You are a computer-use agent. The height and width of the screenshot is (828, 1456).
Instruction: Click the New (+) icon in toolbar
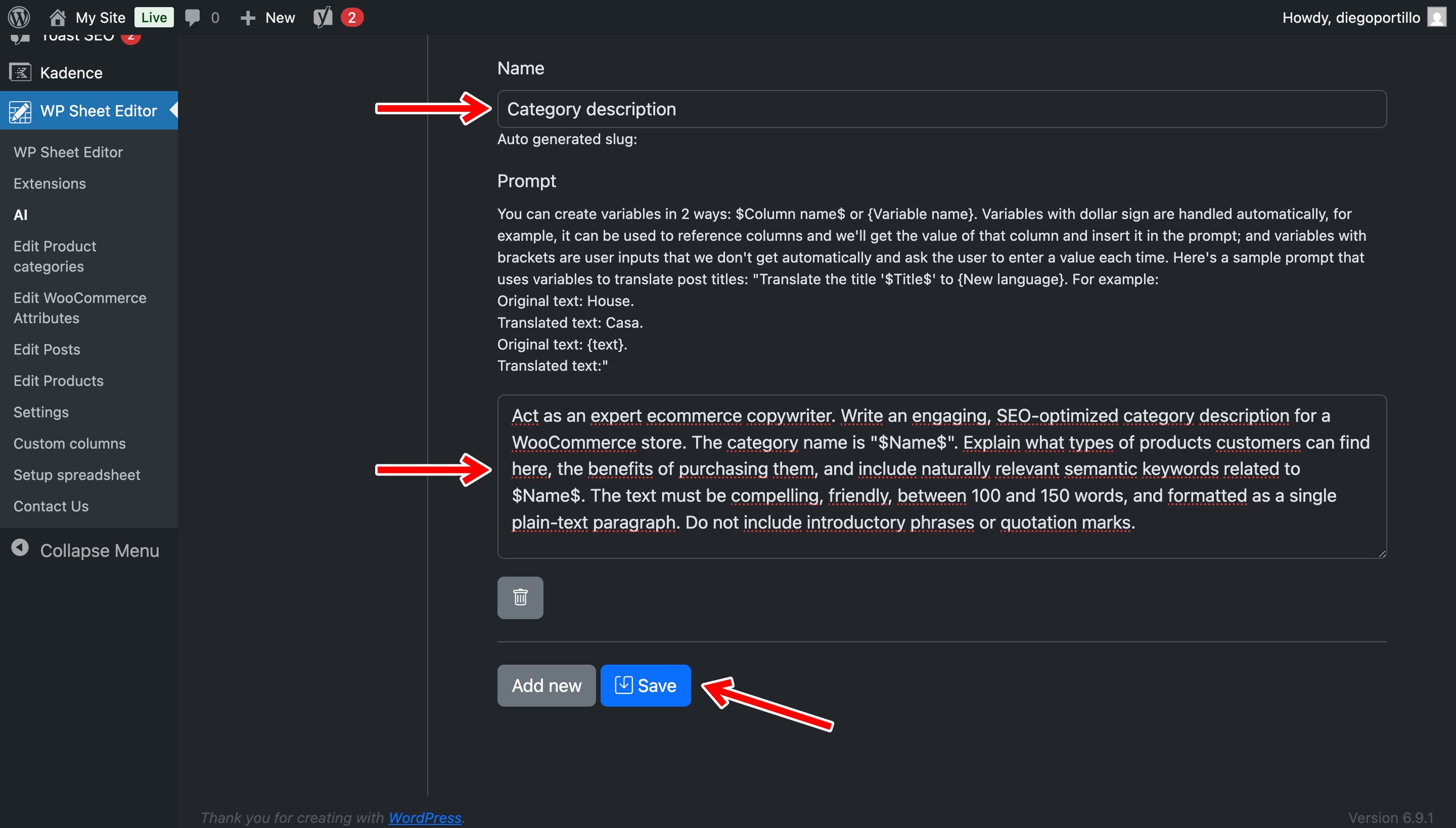(248, 17)
